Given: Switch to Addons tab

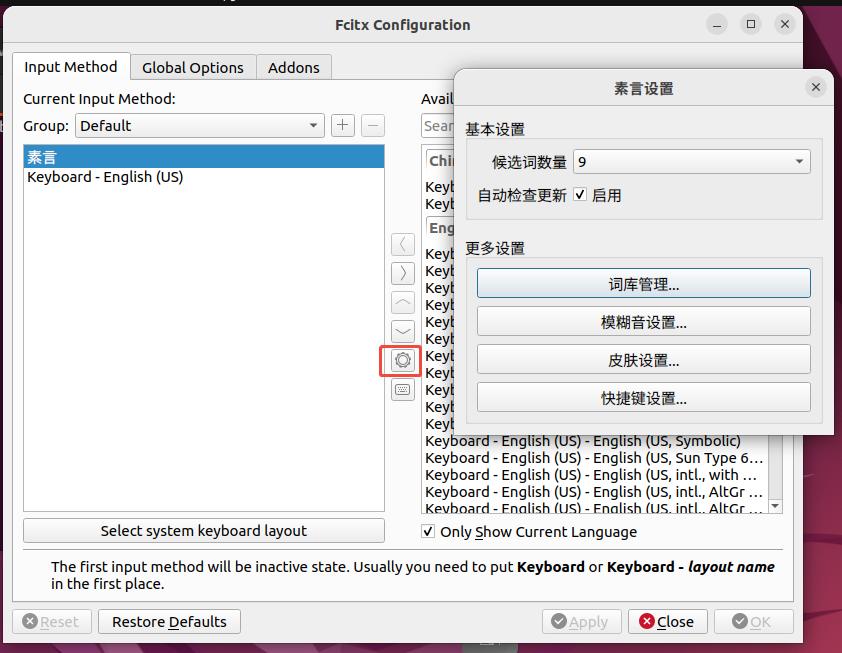Looking at the screenshot, I should point(294,68).
